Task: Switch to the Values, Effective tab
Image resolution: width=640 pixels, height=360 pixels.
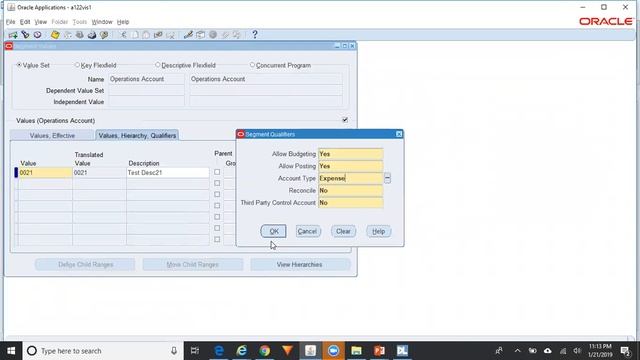Action: tap(52, 136)
